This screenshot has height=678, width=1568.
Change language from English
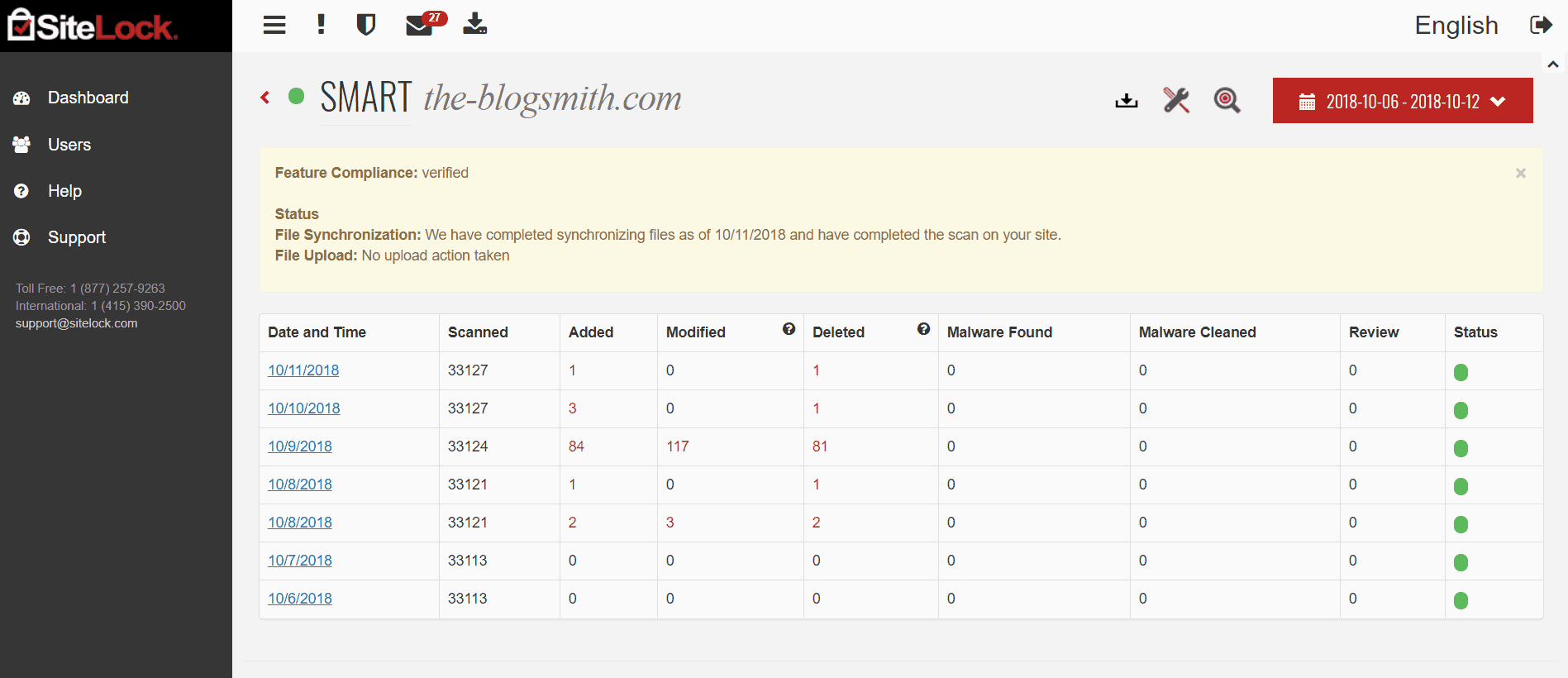tap(1456, 26)
